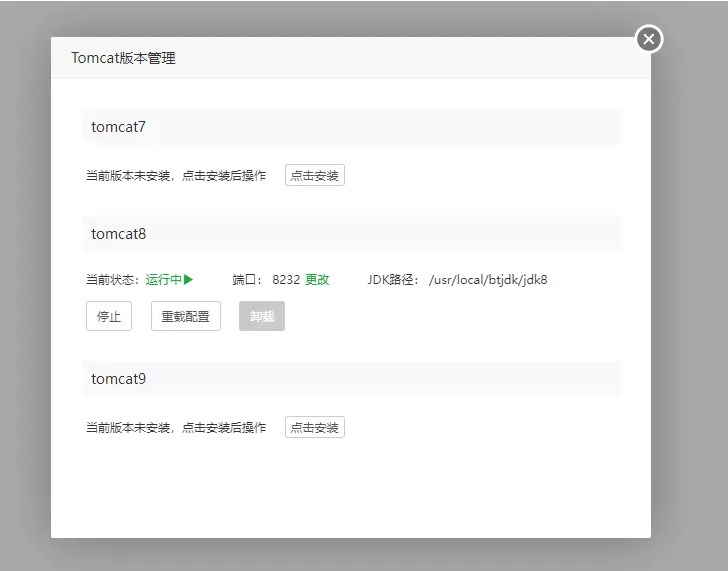This screenshot has width=728, height=571.
Task: Close the Tomcat版本管理 dialog
Action: tap(649, 39)
